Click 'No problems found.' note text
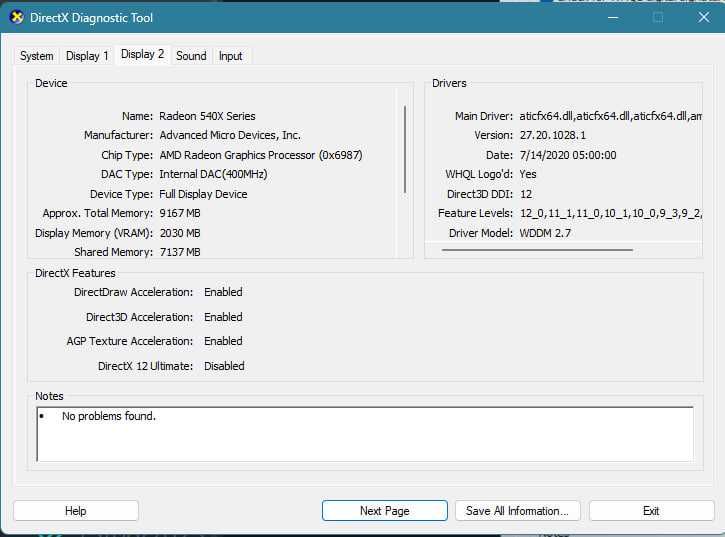Screen dimensions: 725x537 pos(109,416)
